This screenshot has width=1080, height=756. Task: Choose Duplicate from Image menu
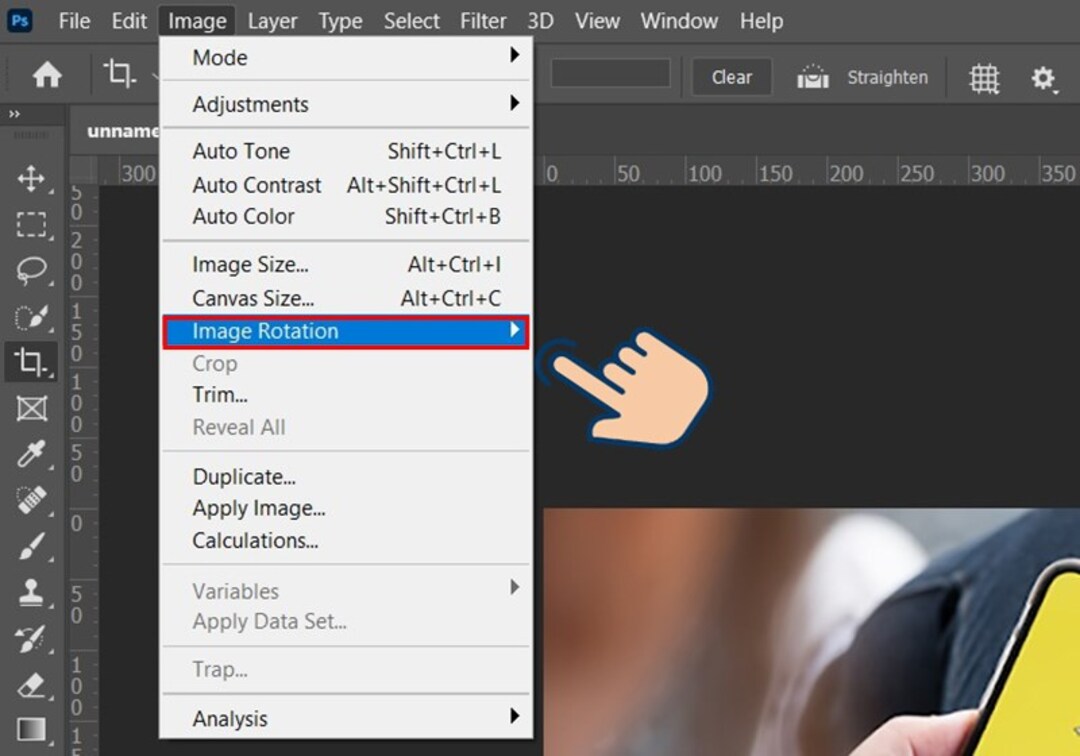346,476
